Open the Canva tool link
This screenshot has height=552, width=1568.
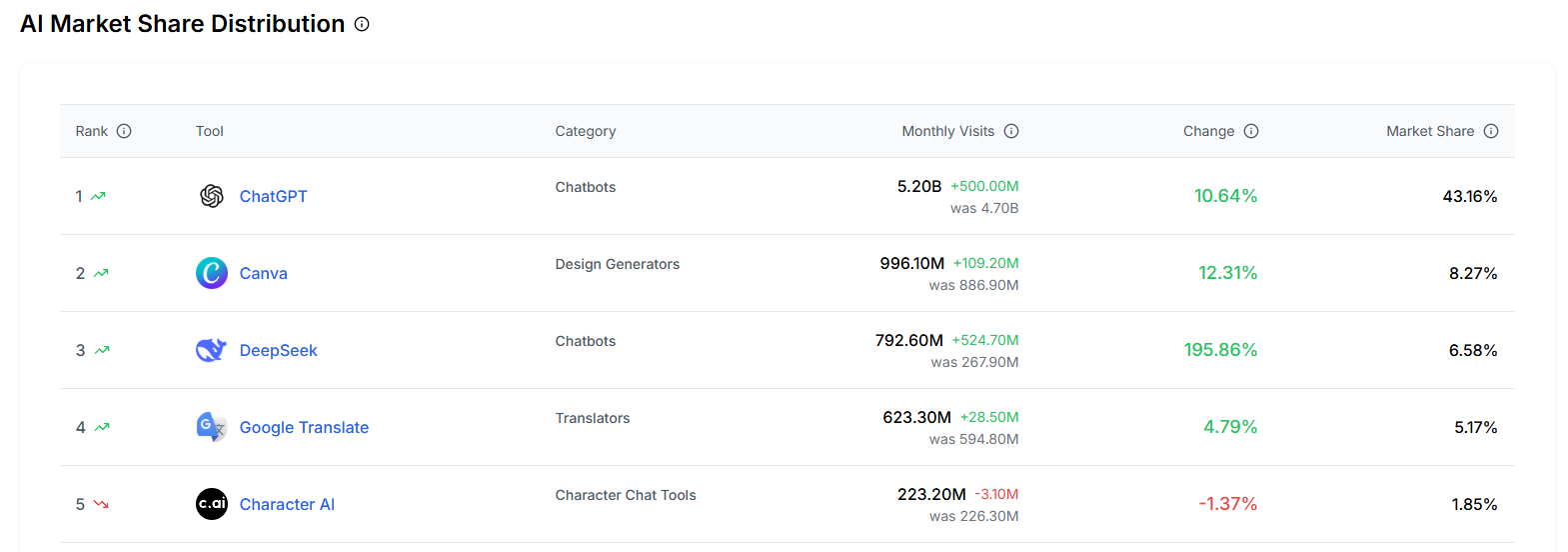[x=263, y=273]
